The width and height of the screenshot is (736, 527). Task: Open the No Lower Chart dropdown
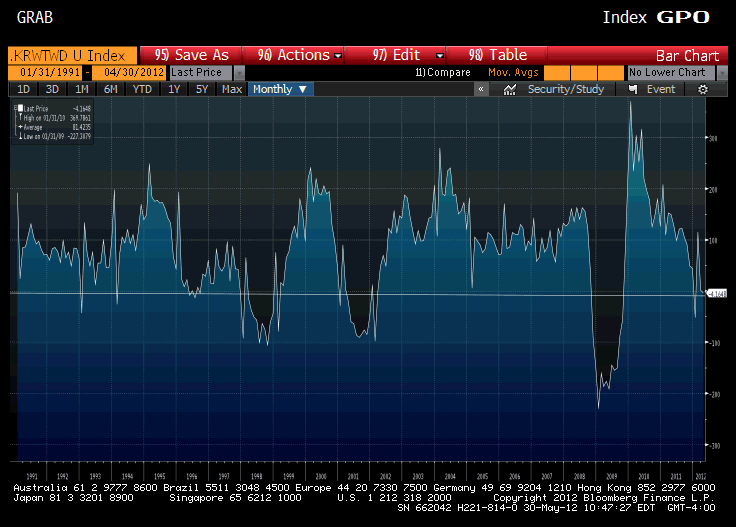point(714,73)
